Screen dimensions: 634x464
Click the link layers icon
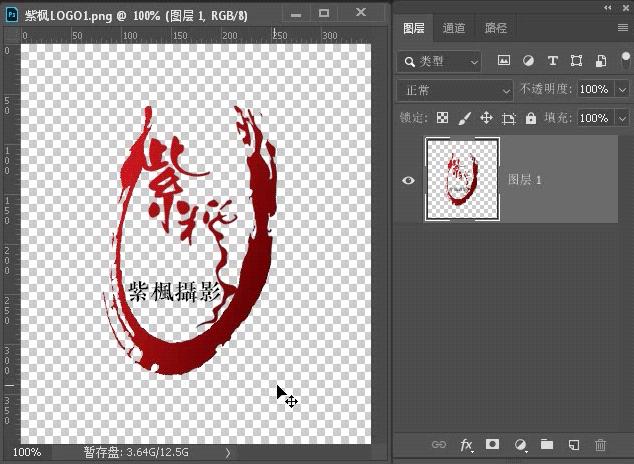(439, 445)
